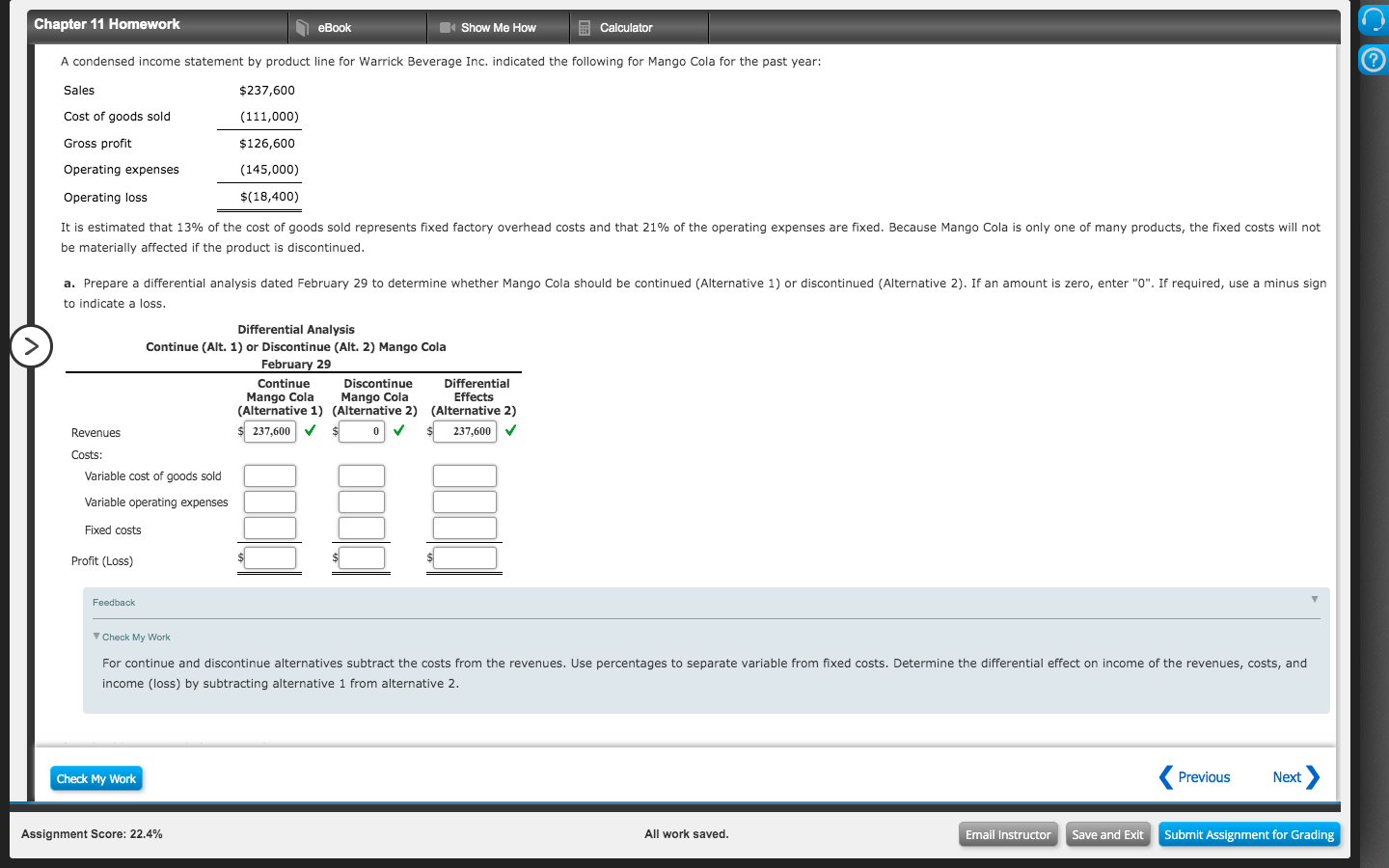Click Save and Exit button
The width and height of the screenshot is (1389, 868).
(1107, 834)
